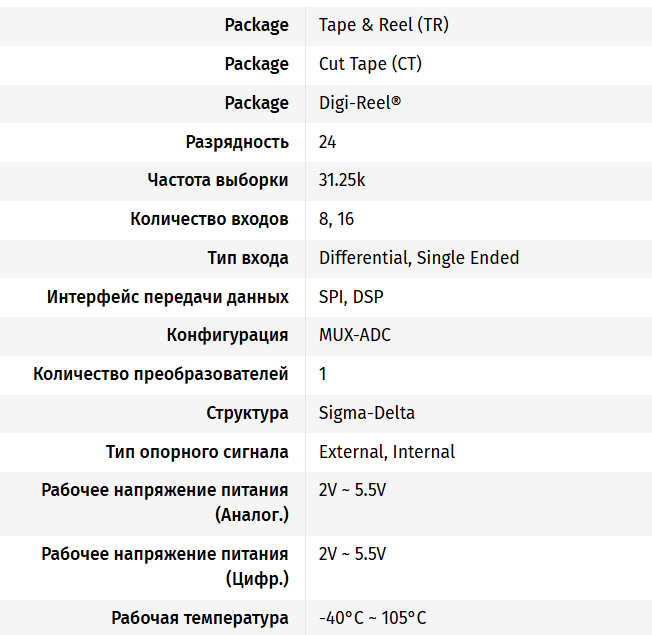Click the "Differential, Single Ended" value

[419, 258]
